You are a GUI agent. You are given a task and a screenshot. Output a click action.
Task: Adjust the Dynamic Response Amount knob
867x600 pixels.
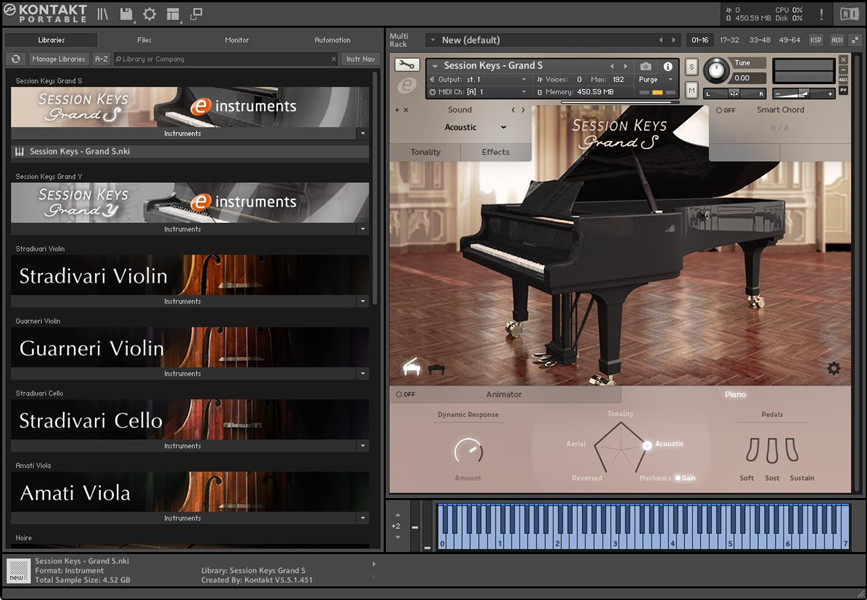point(467,450)
